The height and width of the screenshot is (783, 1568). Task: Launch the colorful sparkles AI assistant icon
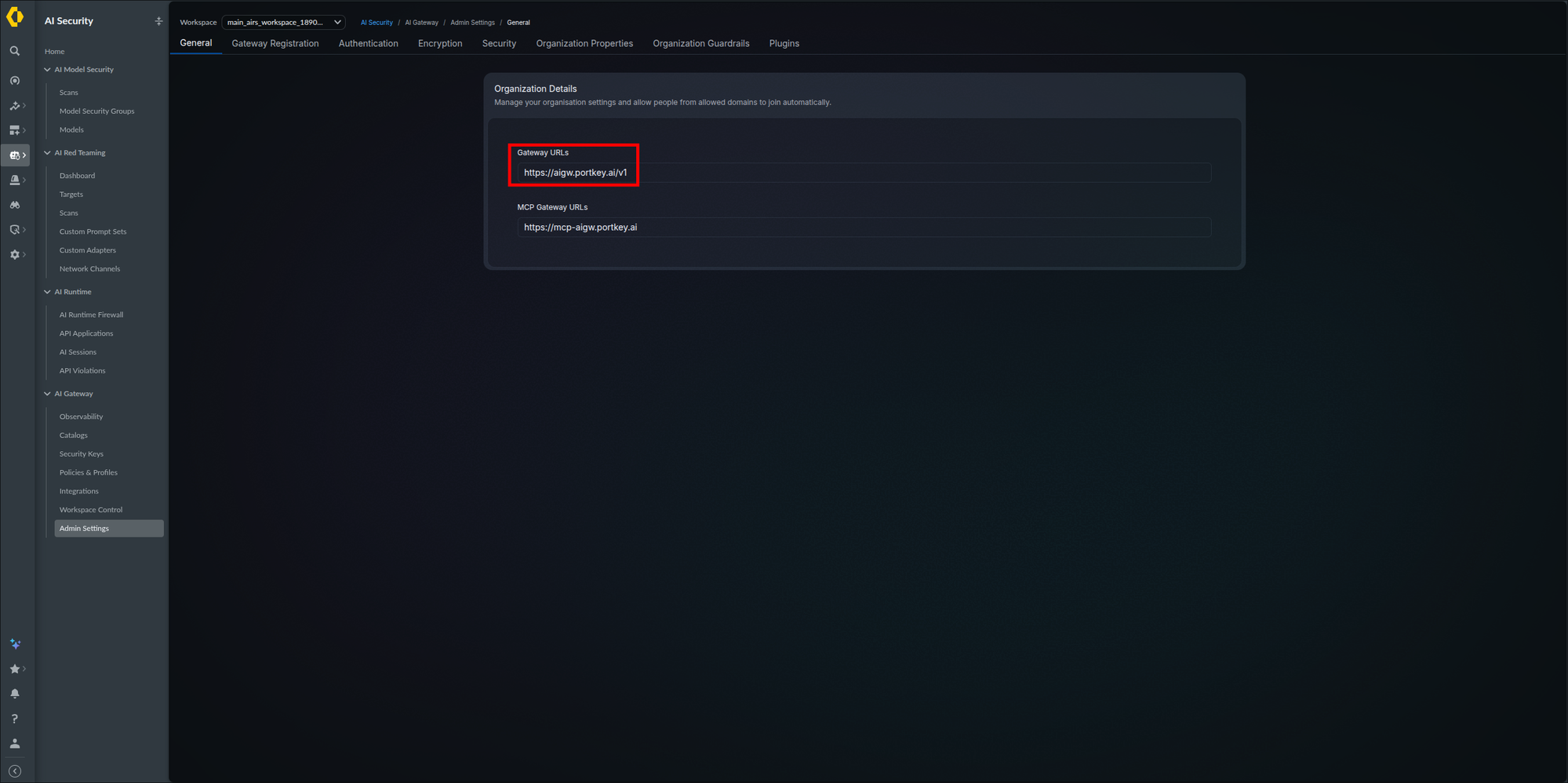pyautogui.click(x=15, y=644)
